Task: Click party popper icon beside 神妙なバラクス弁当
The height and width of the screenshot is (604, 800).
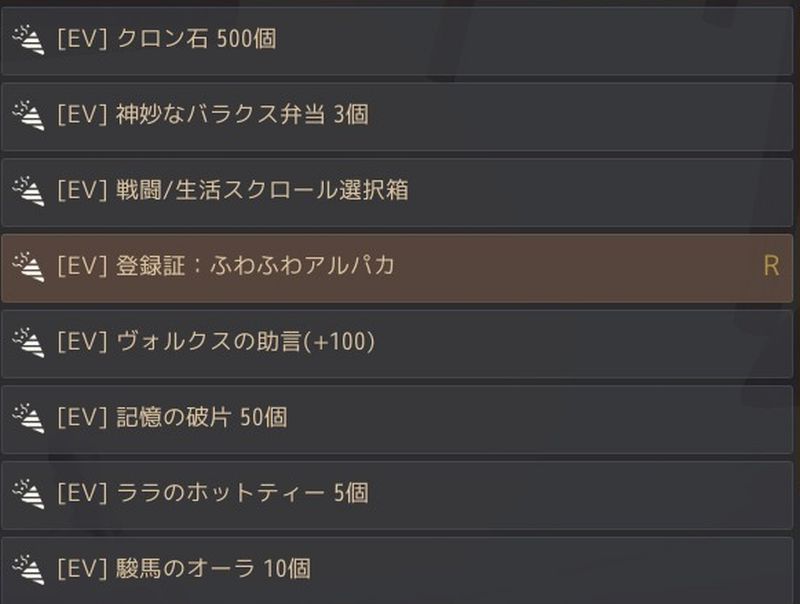Action: 27,115
